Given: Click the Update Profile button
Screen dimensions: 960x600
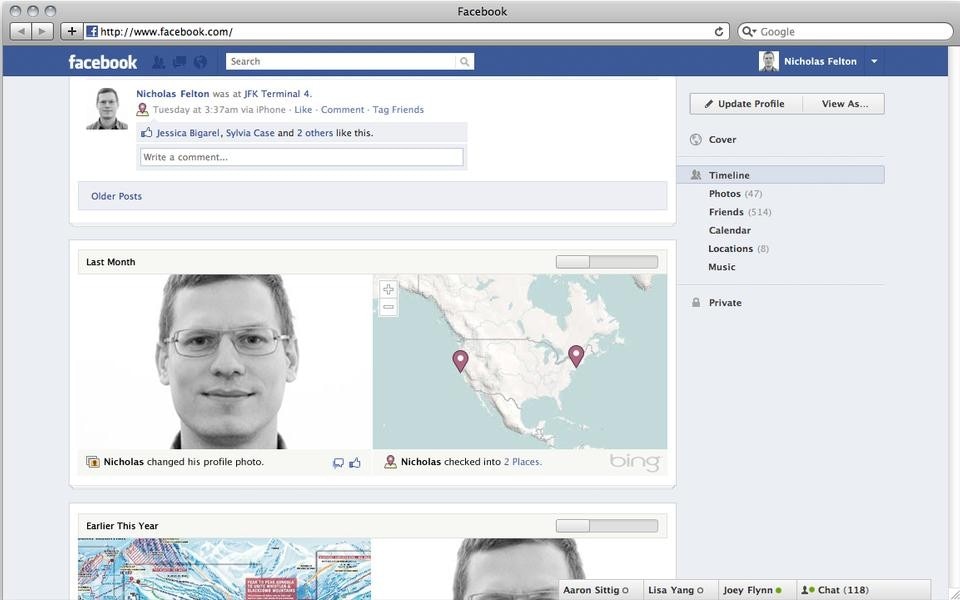Looking at the screenshot, I should [x=746, y=104].
